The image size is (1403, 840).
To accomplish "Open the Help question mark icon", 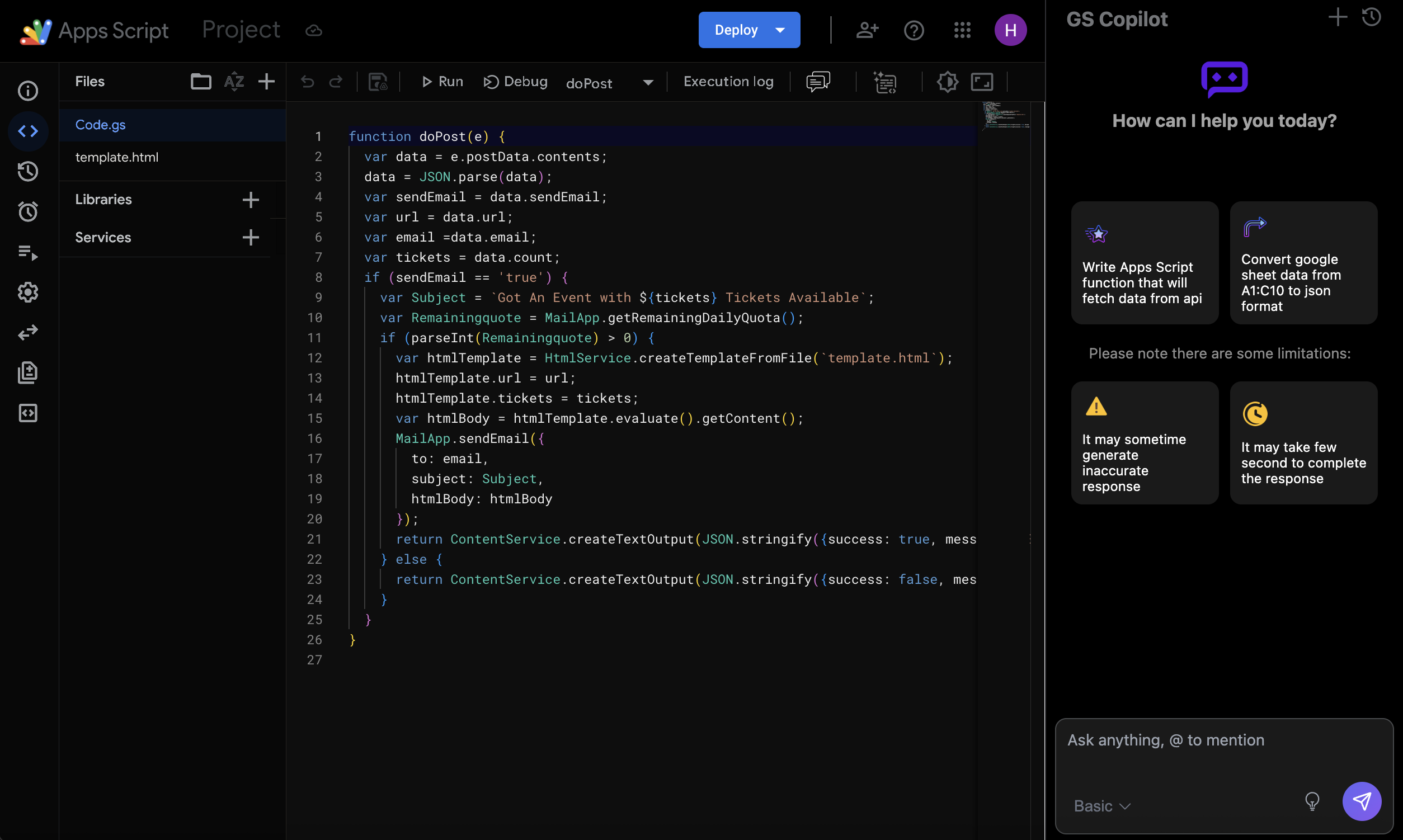I will [x=914, y=30].
